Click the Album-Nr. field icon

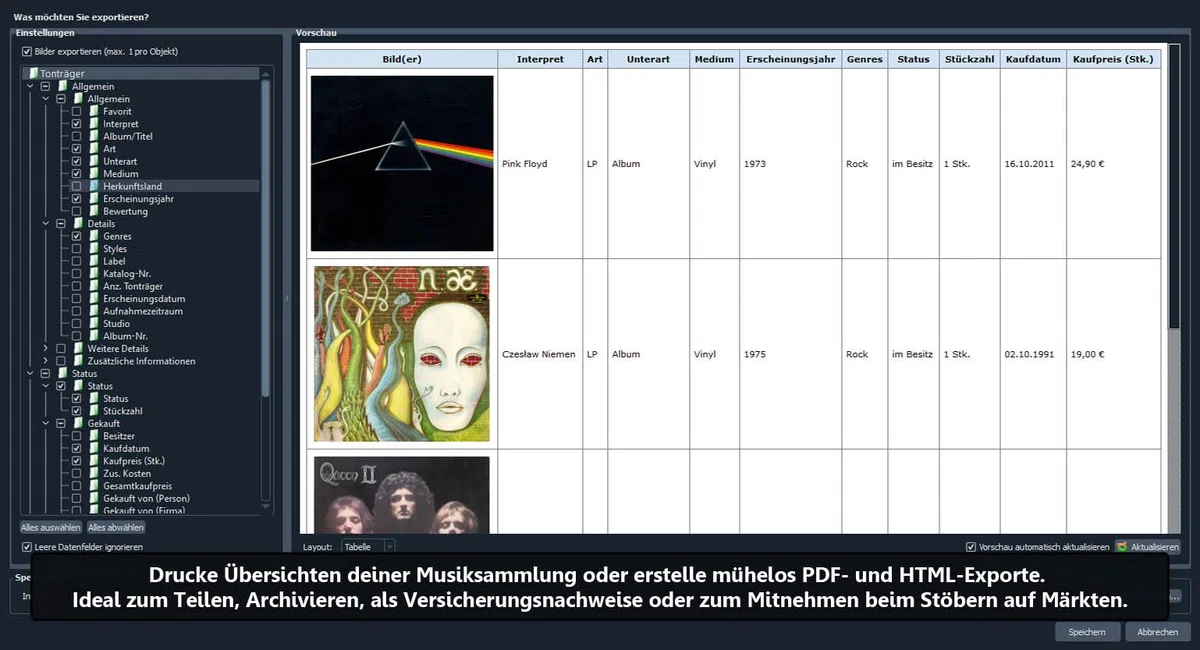pos(93,336)
